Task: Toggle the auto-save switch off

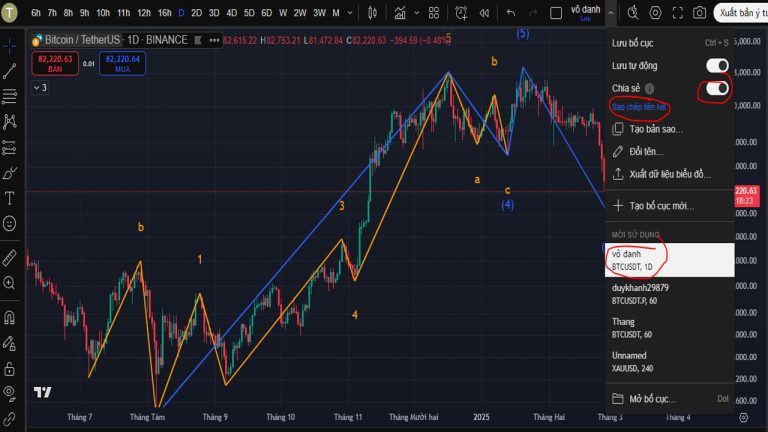Action: [717, 66]
